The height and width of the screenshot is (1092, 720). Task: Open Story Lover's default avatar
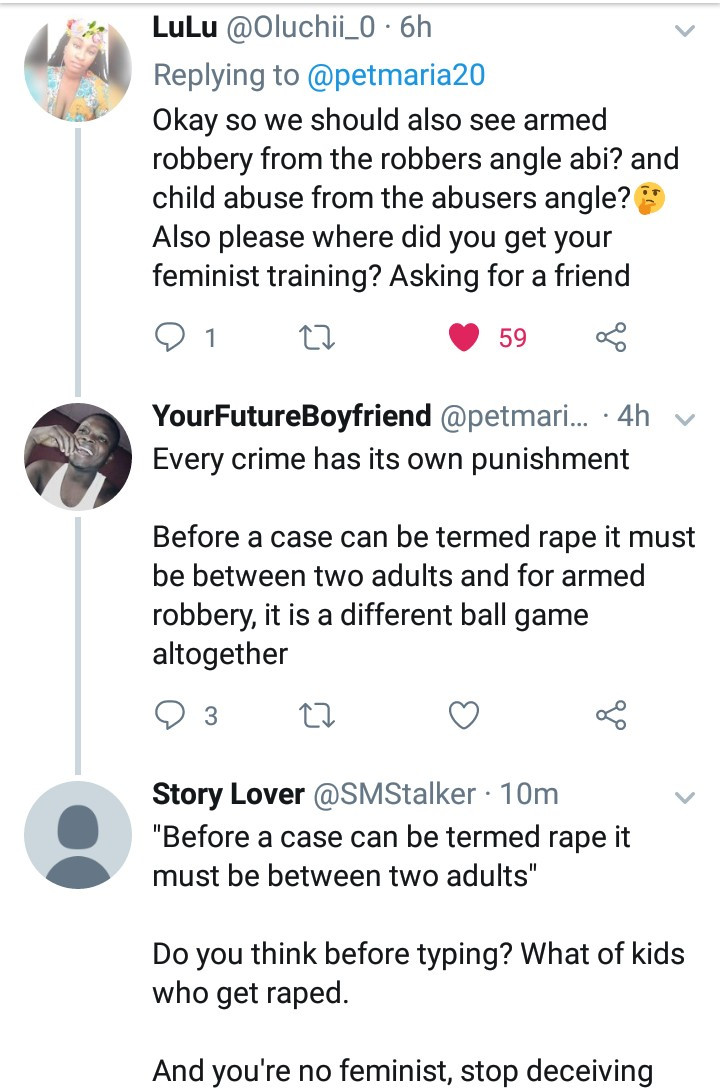tap(78, 835)
